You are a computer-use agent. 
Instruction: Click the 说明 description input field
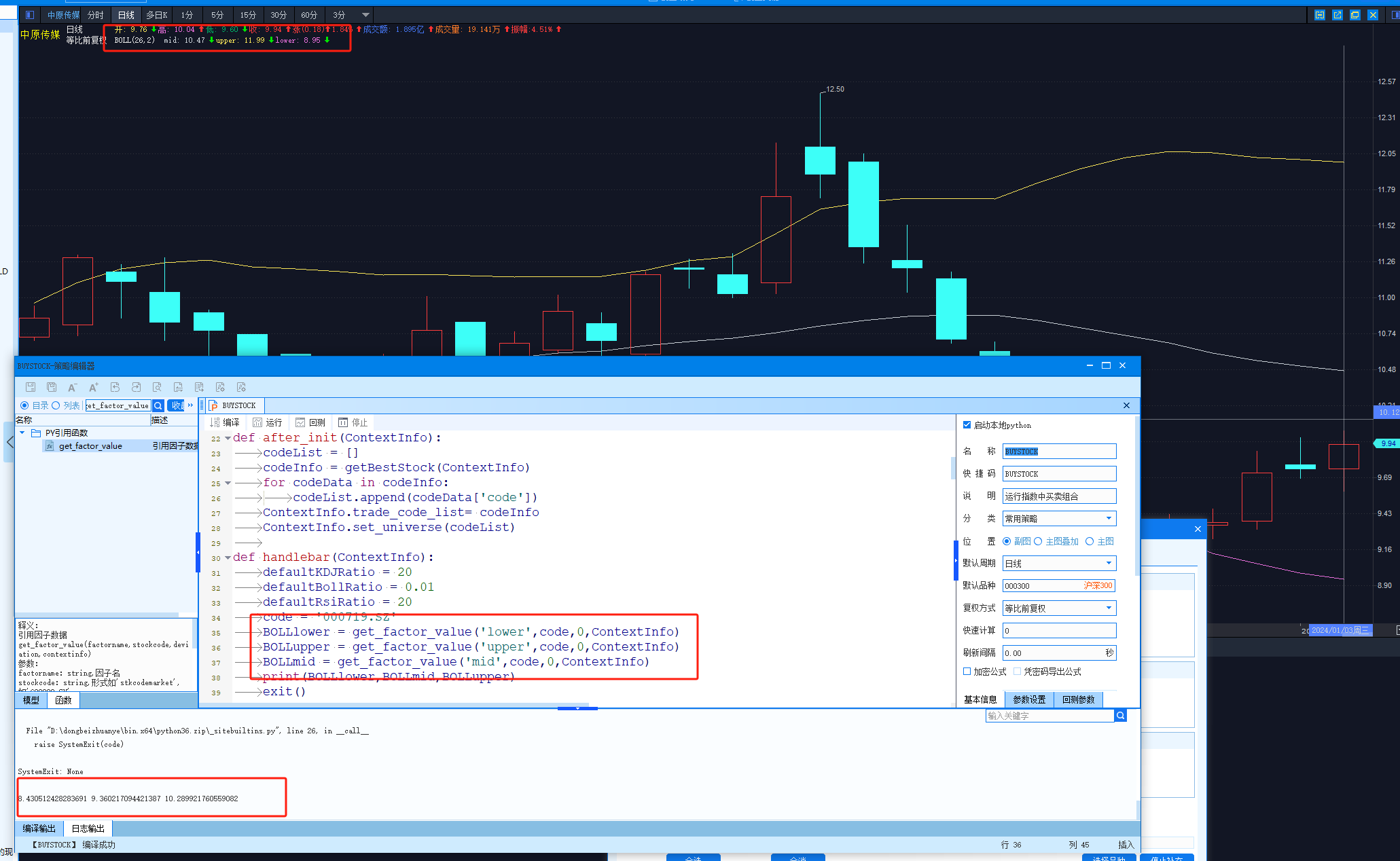click(x=1059, y=496)
